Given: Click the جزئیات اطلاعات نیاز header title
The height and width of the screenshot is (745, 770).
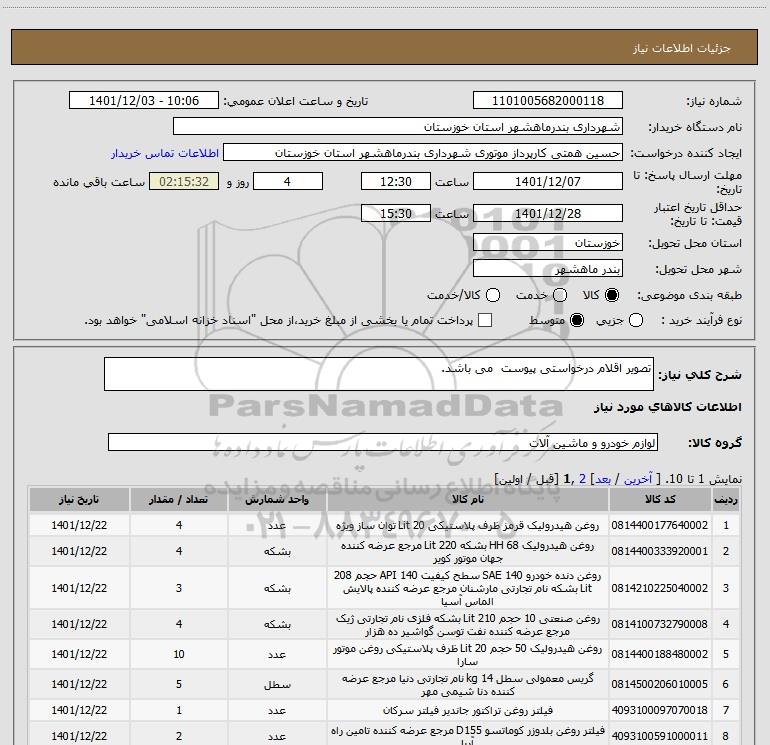Looking at the screenshot, I should (x=682, y=48).
